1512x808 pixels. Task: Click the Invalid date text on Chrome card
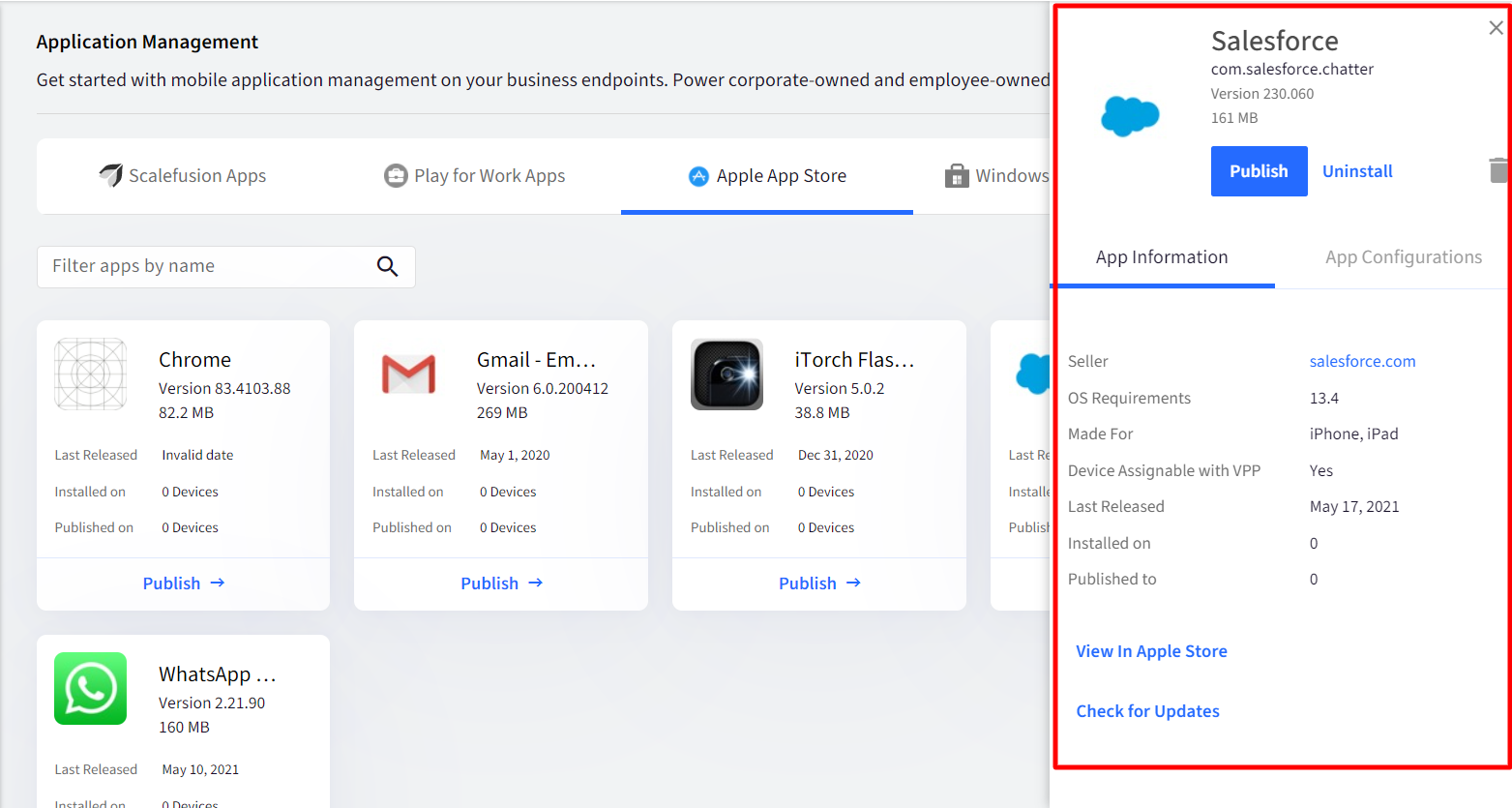pyautogui.click(x=197, y=455)
